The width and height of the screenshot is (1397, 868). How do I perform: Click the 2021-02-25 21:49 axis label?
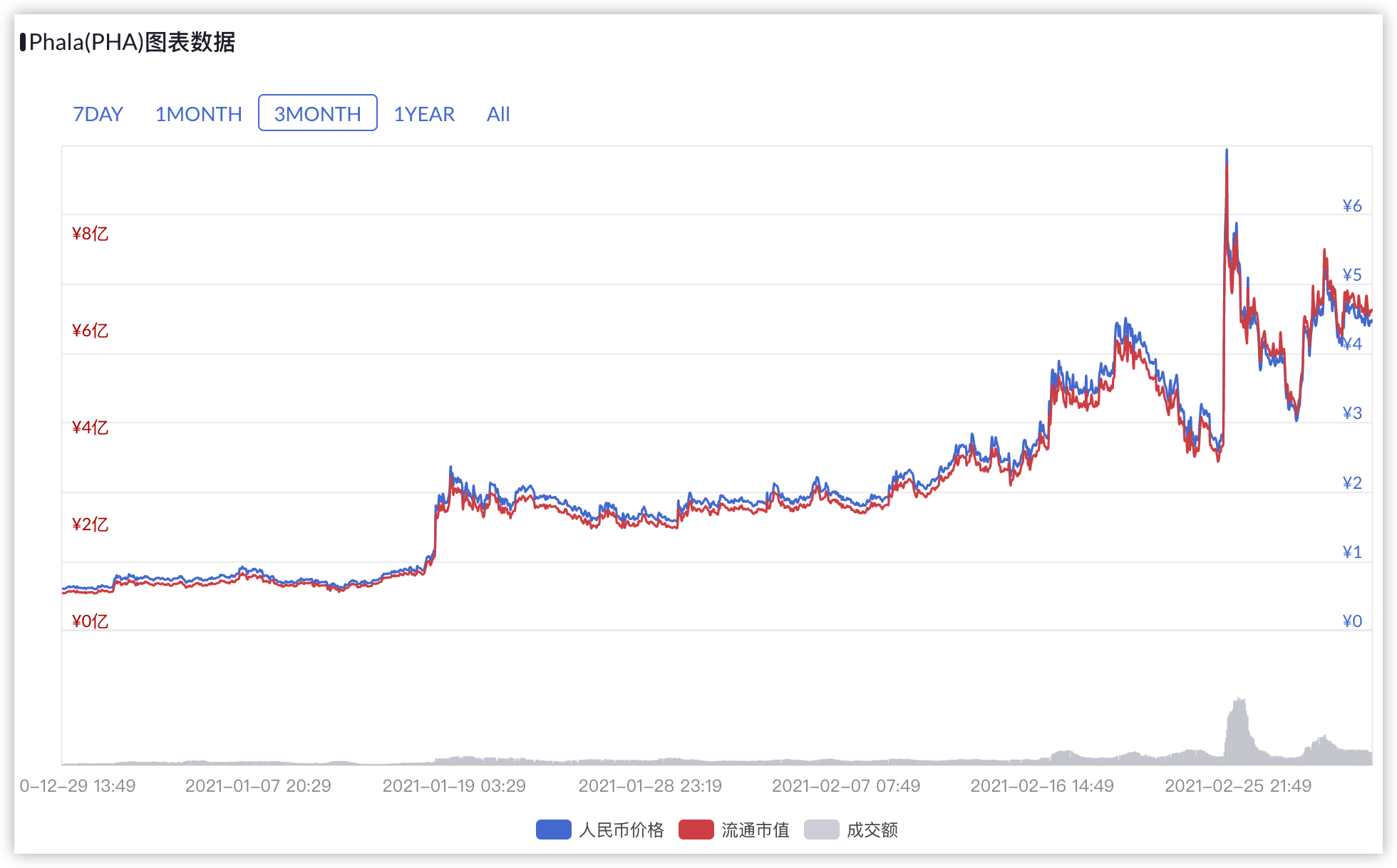[1238, 786]
